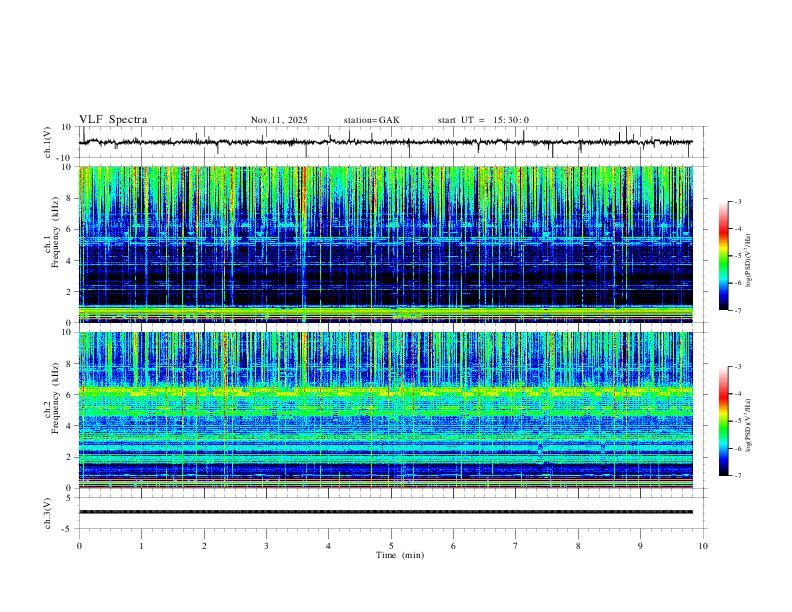The image size is (792, 612).
Task: Click the ch.1 'Frequency (kHz)' axis label
Action: click(x=55, y=233)
